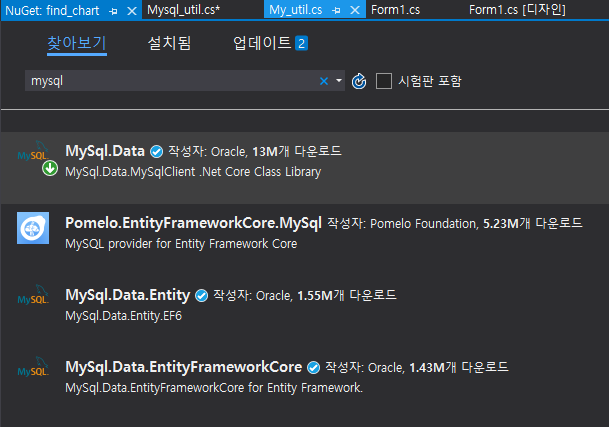The width and height of the screenshot is (609, 427).
Task: Refresh the package search results
Action: tap(359, 81)
